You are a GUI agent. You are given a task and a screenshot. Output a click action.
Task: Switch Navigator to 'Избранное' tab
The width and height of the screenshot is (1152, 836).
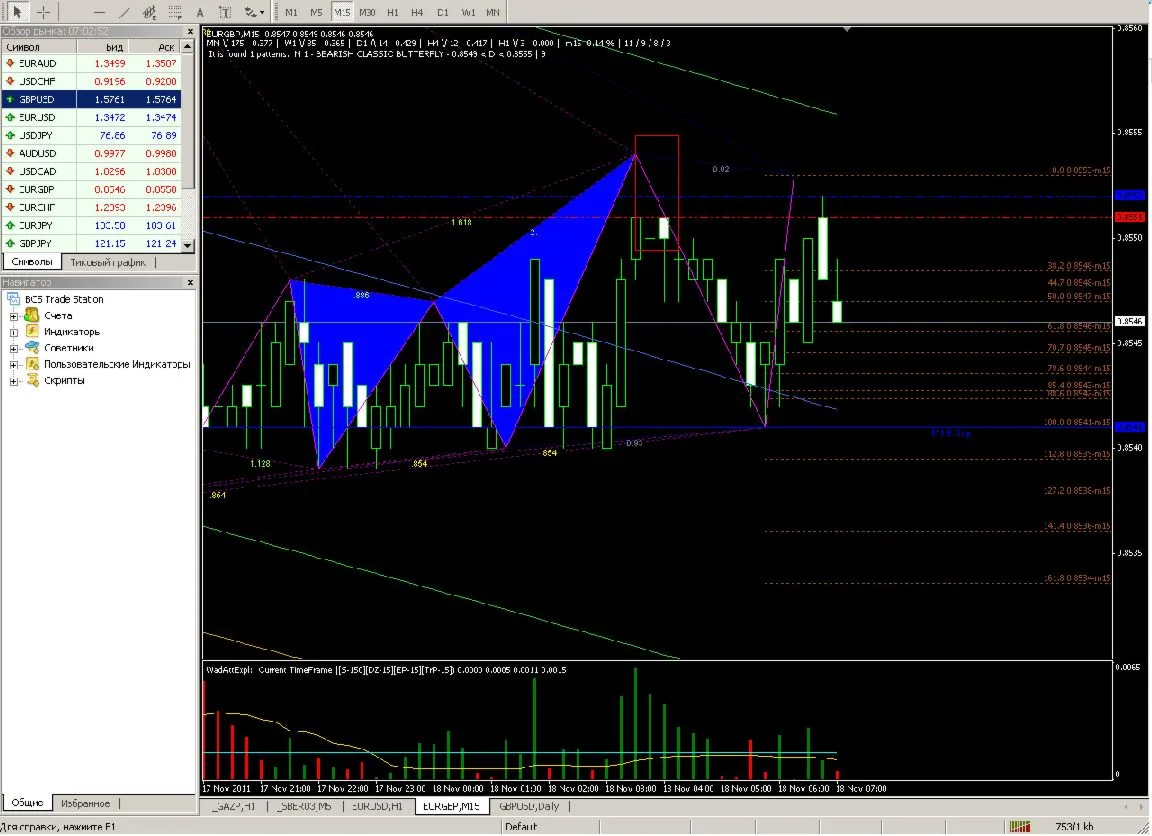[85, 804]
